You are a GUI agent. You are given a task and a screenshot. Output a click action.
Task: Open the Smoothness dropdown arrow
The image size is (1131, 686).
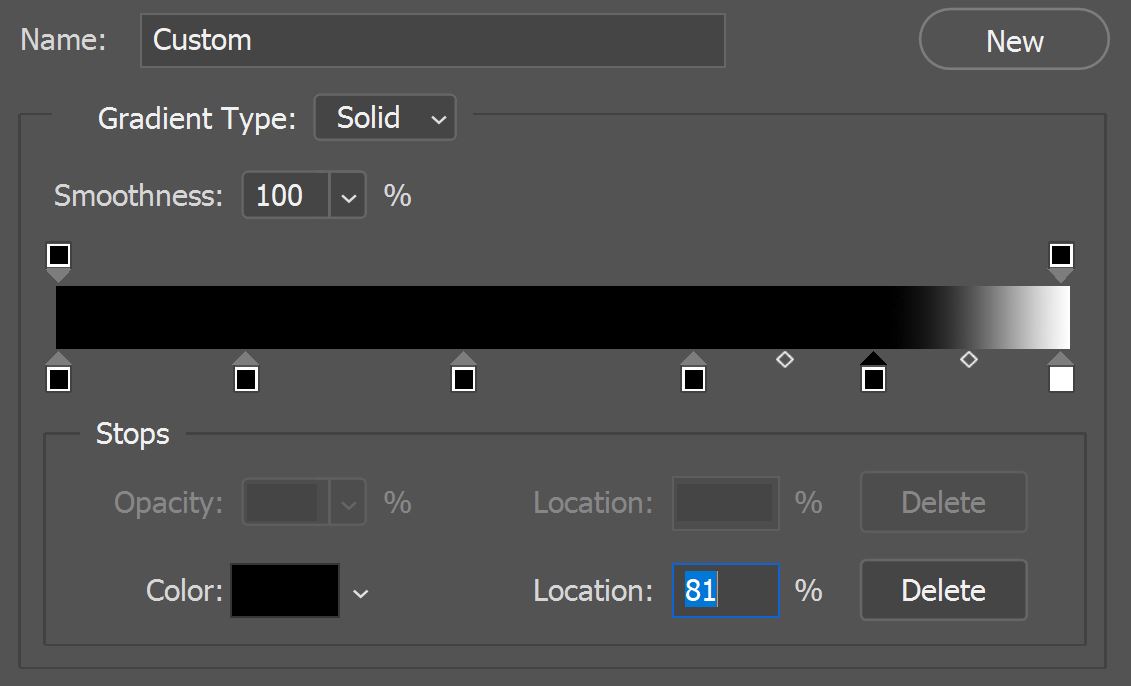pos(349,195)
